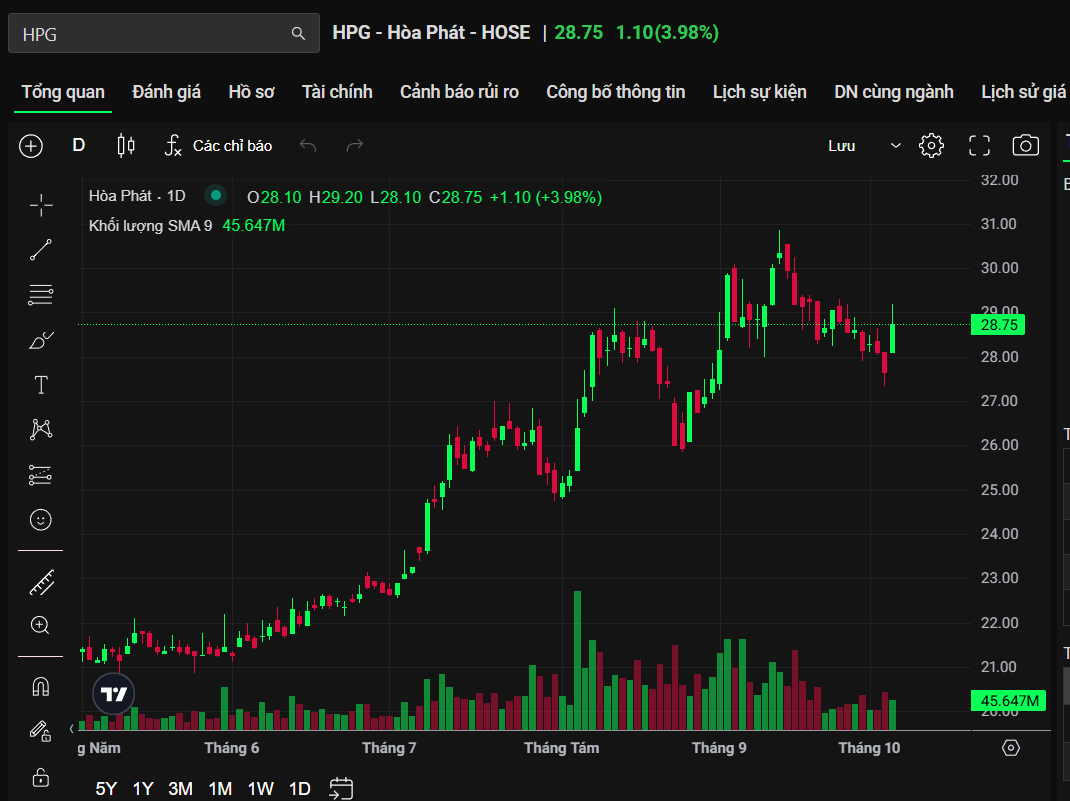1070x801 pixels.
Task: Open Các chỉ báo indicators button
Action: (x=219, y=146)
